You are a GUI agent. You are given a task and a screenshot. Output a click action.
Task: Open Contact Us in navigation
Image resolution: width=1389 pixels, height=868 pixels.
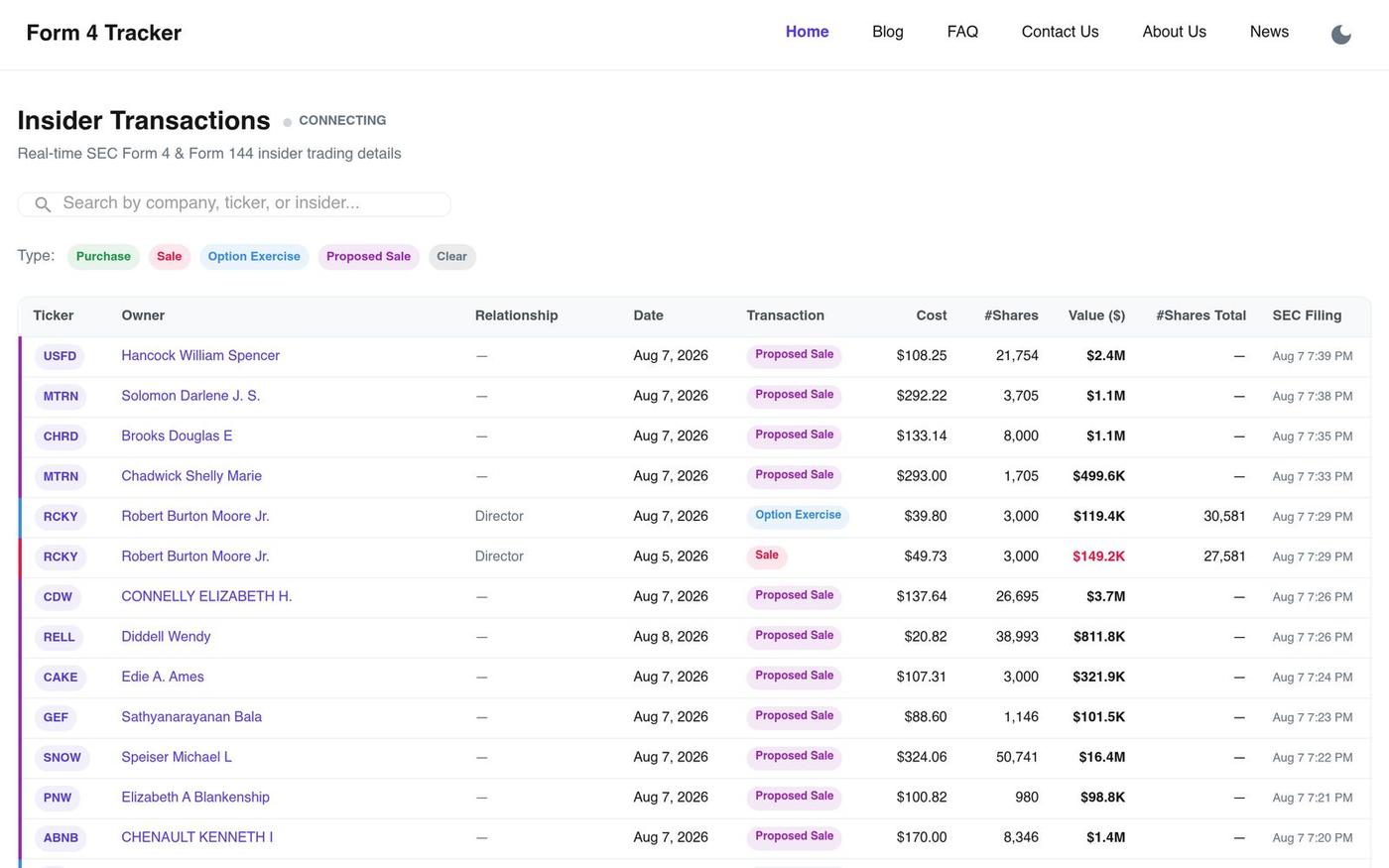(1060, 32)
